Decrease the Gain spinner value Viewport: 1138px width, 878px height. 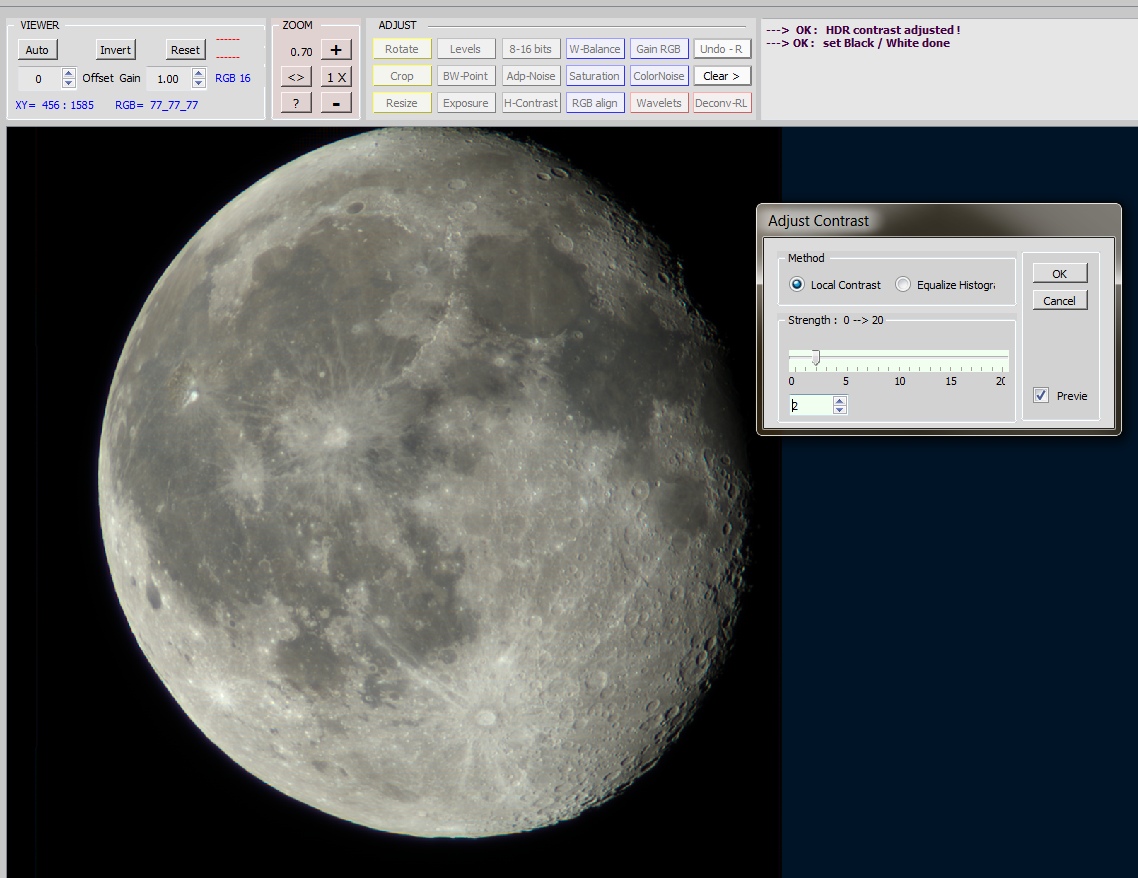tap(199, 83)
